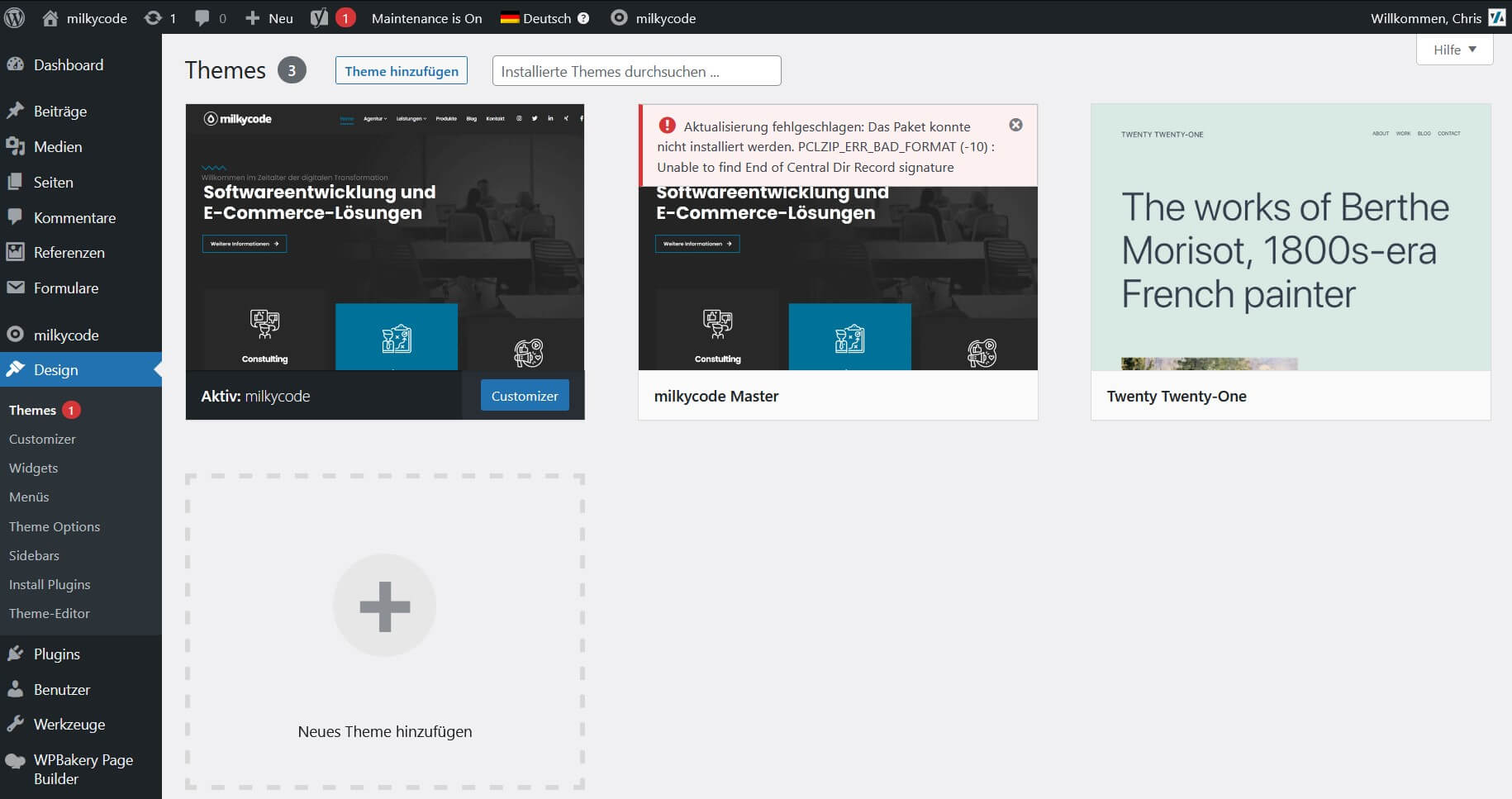Expand the Hilfe help dropdown
1512x799 pixels.
pyautogui.click(x=1454, y=50)
